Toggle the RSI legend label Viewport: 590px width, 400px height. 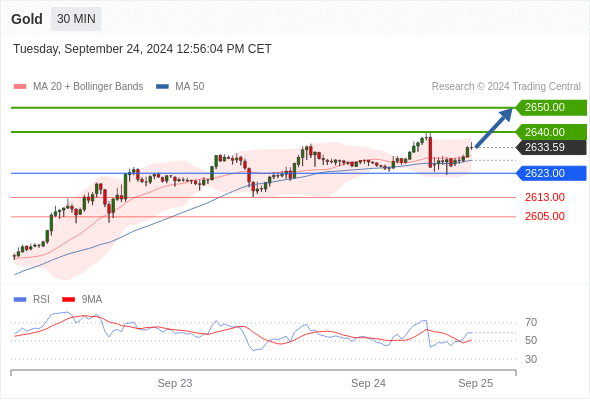[41, 300]
